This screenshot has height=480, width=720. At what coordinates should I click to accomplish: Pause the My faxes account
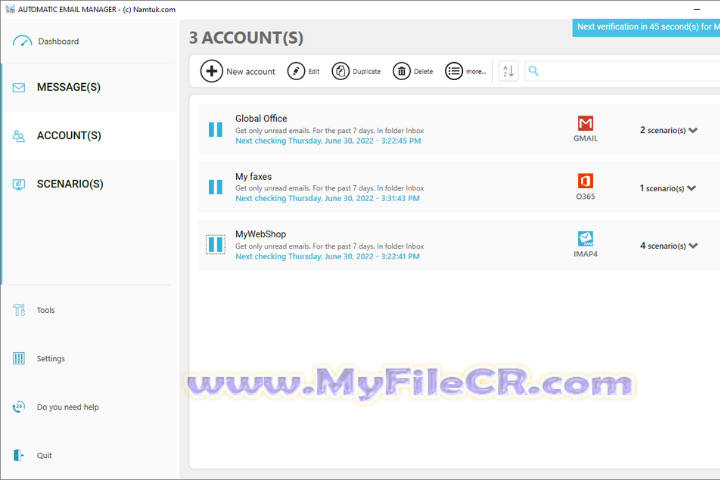[215, 187]
